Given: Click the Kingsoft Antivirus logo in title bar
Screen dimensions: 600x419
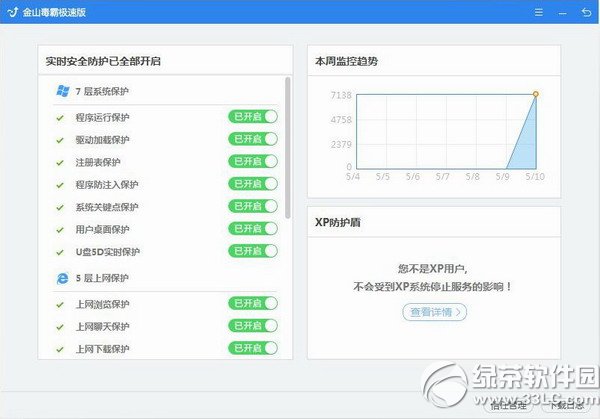Looking at the screenshot, I should pos(13,12).
